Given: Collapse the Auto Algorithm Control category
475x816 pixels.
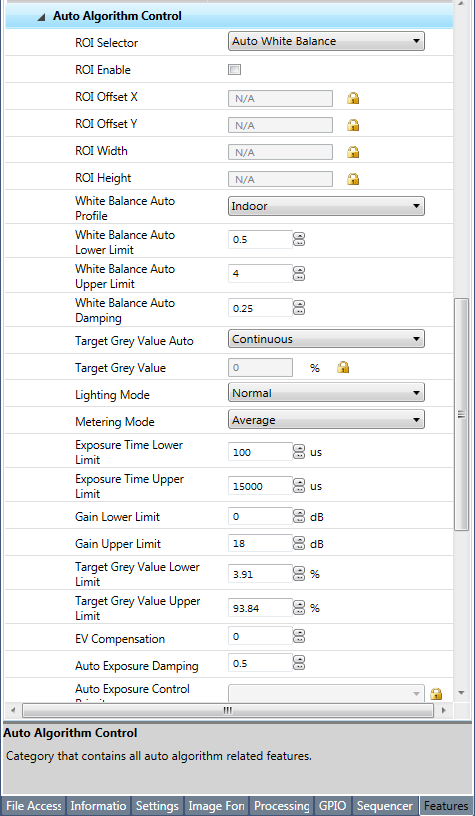Looking at the screenshot, I should pos(41,17).
